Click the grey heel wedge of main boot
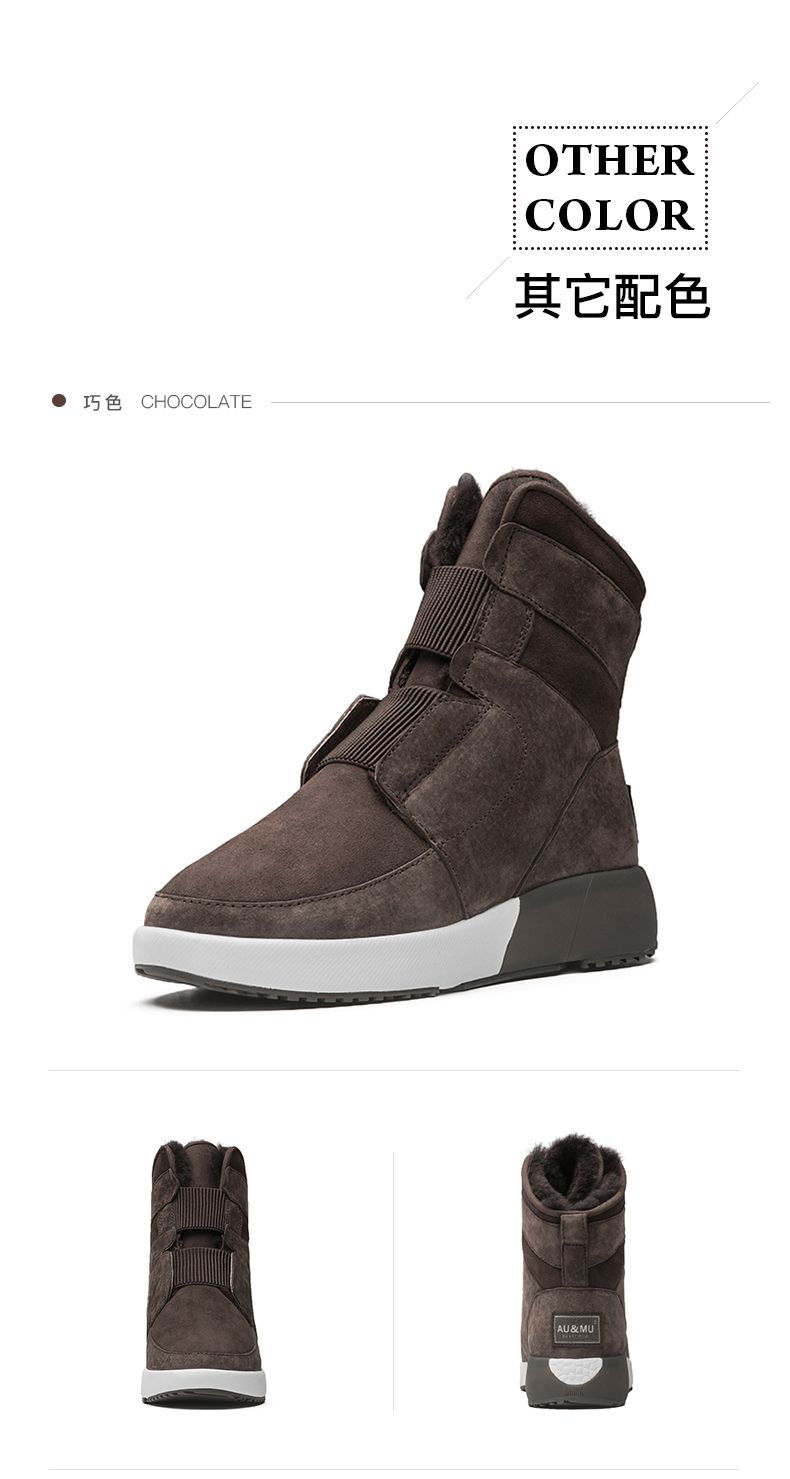Viewport: 790px width, 1479px height. [586, 918]
